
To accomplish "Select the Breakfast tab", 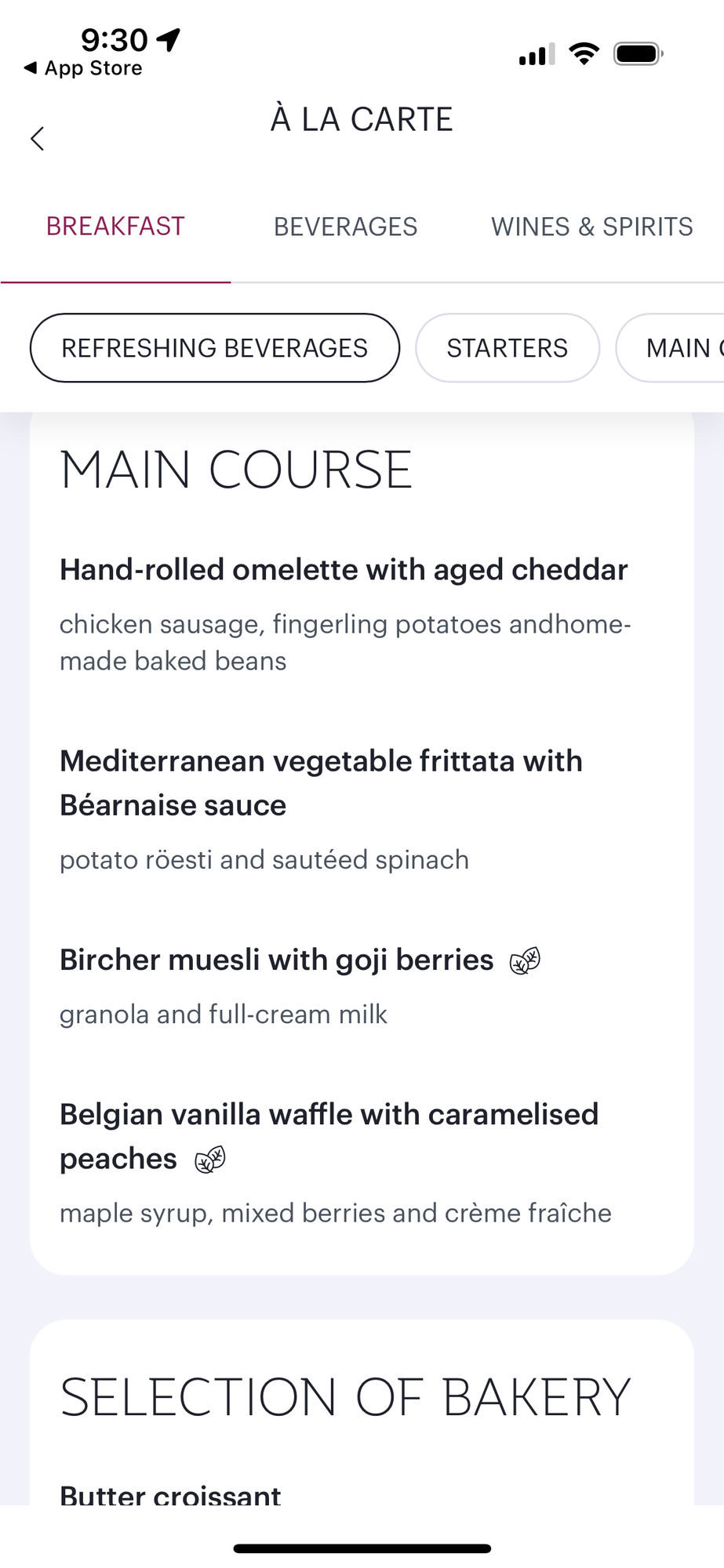I will pyautogui.click(x=115, y=227).
